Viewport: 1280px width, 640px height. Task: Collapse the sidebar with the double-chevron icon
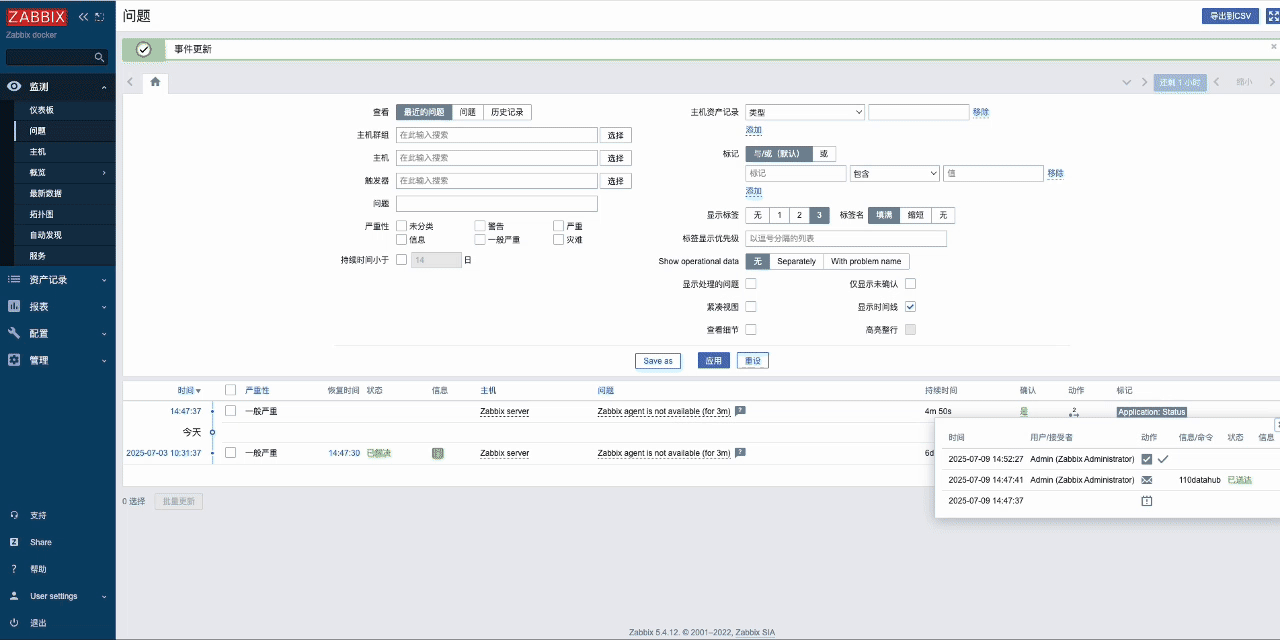(83, 17)
